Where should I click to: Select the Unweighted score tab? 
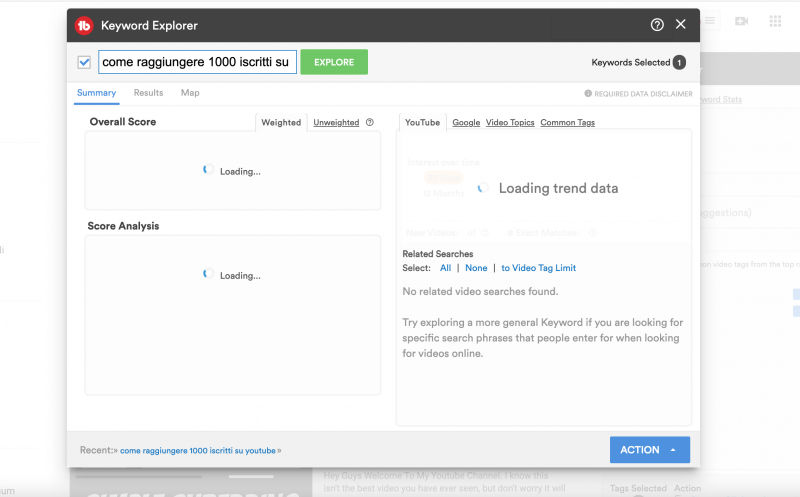(336, 123)
